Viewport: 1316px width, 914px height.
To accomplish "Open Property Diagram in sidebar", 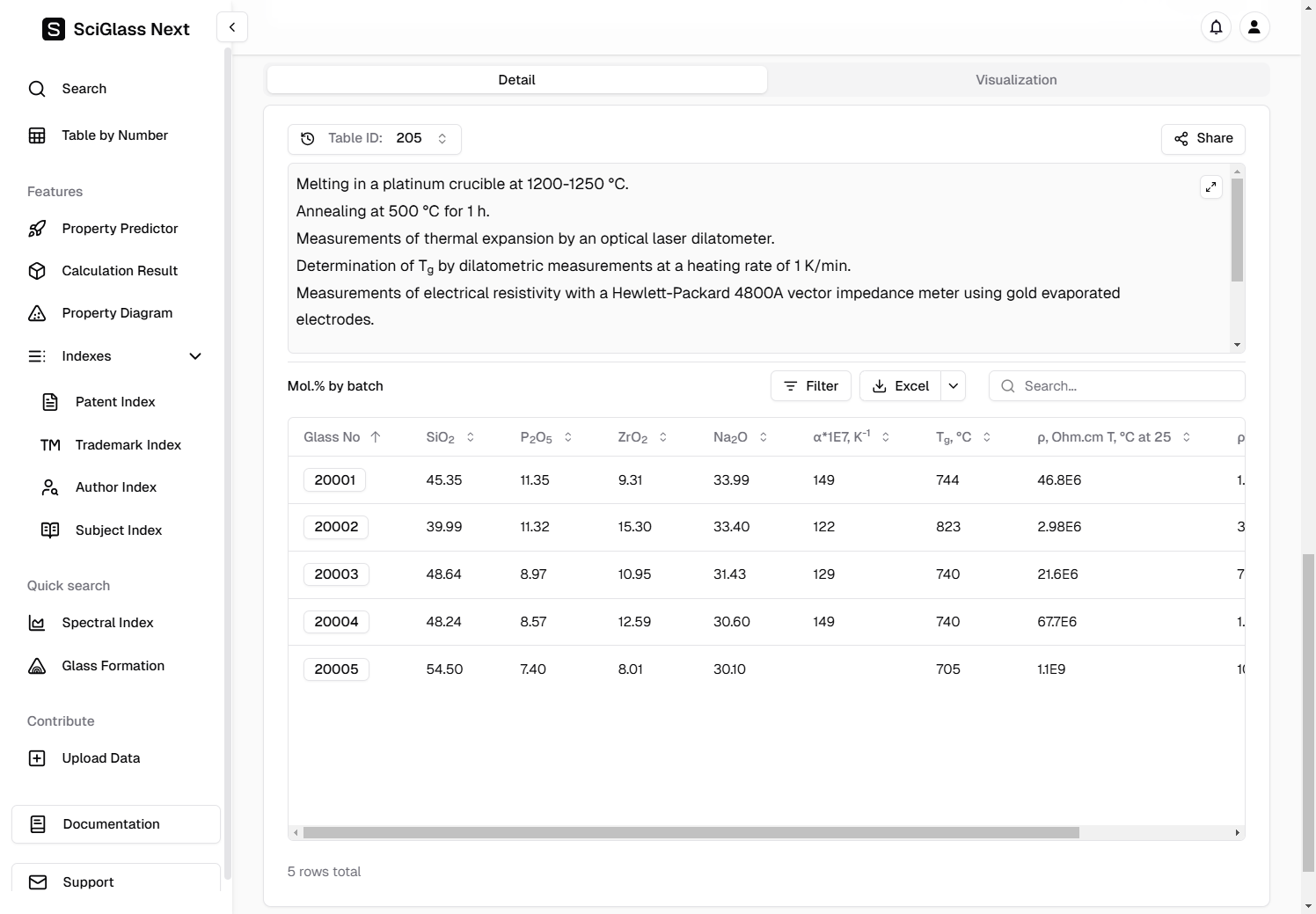I will 117,313.
